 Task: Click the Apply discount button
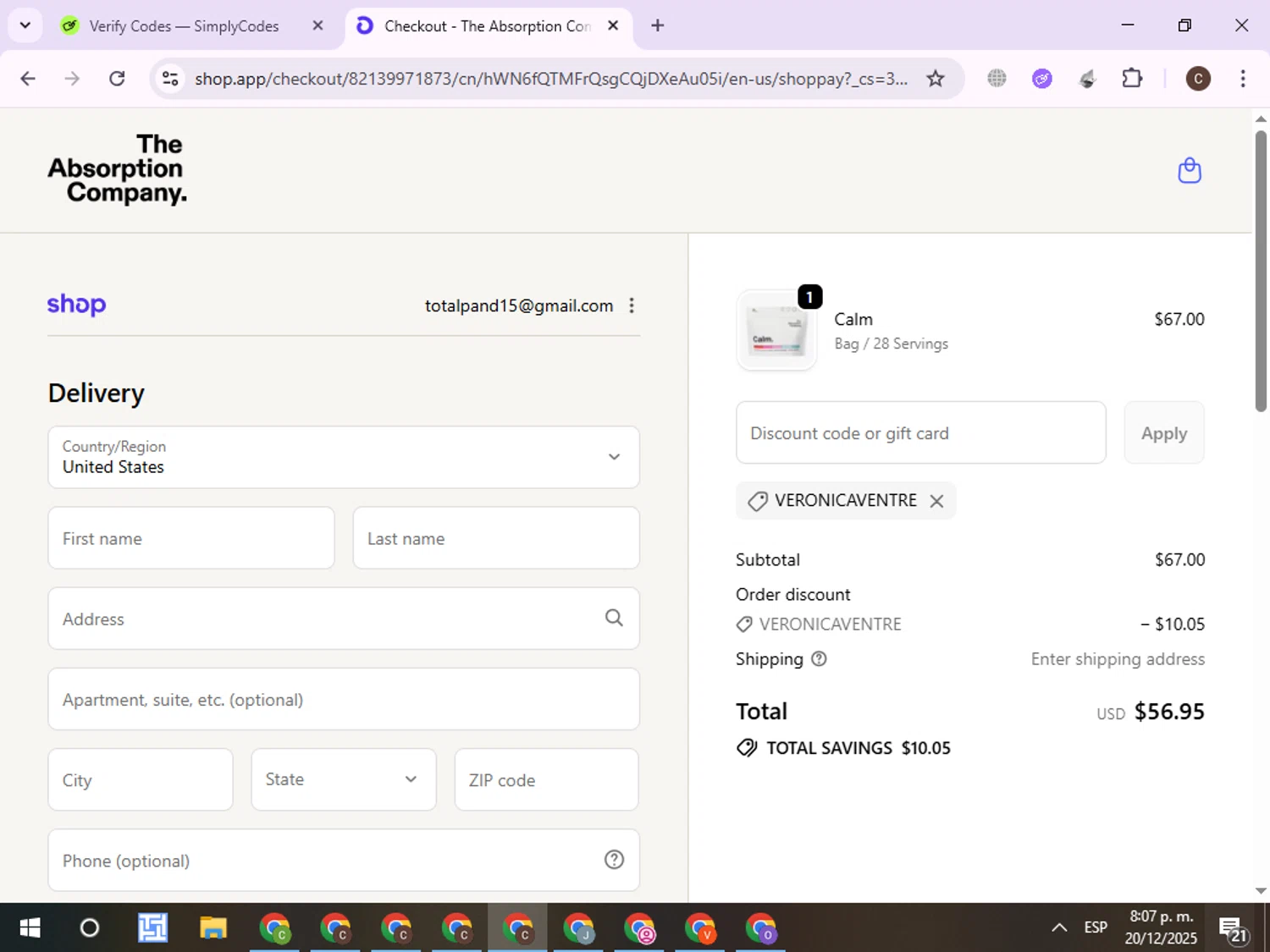(1164, 432)
